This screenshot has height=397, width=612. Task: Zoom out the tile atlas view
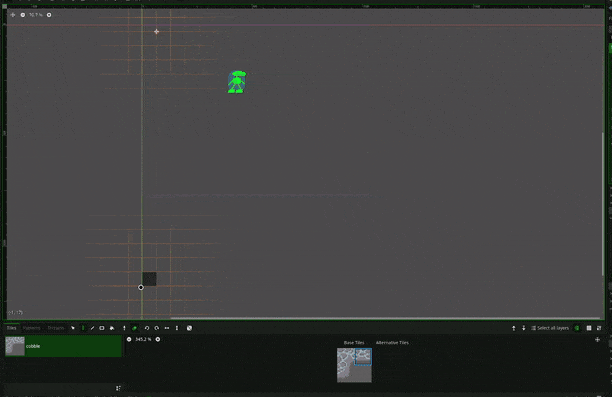129,339
